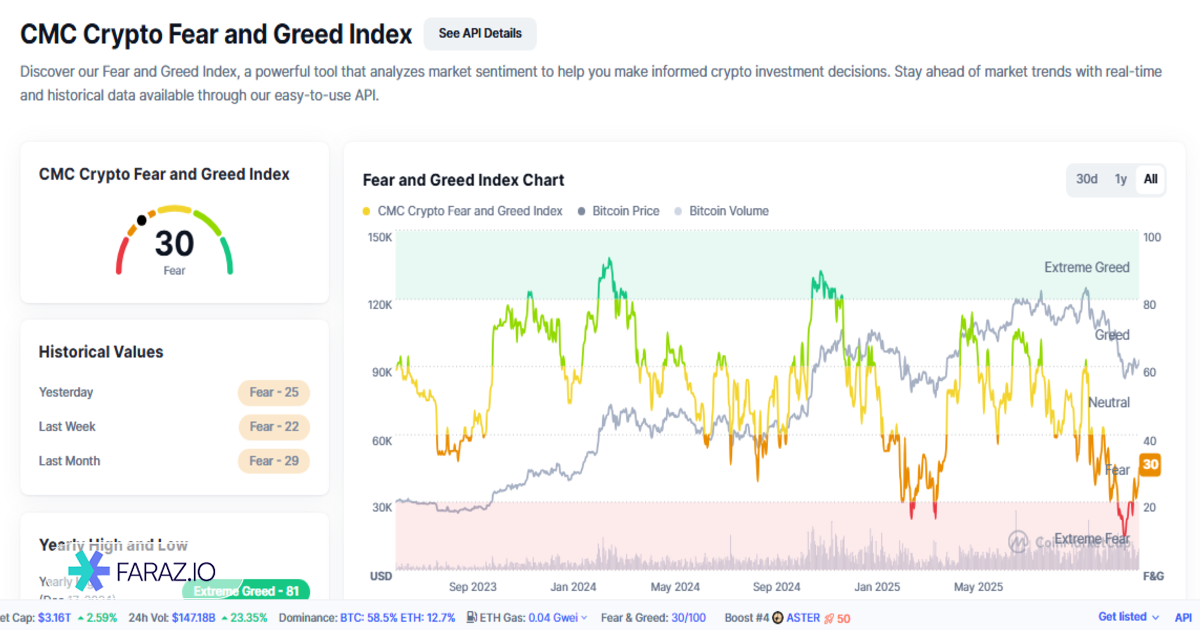This screenshot has height=630, width=1200.
Task: Switch chart range to 1y
Action: tap(1121, 179)
